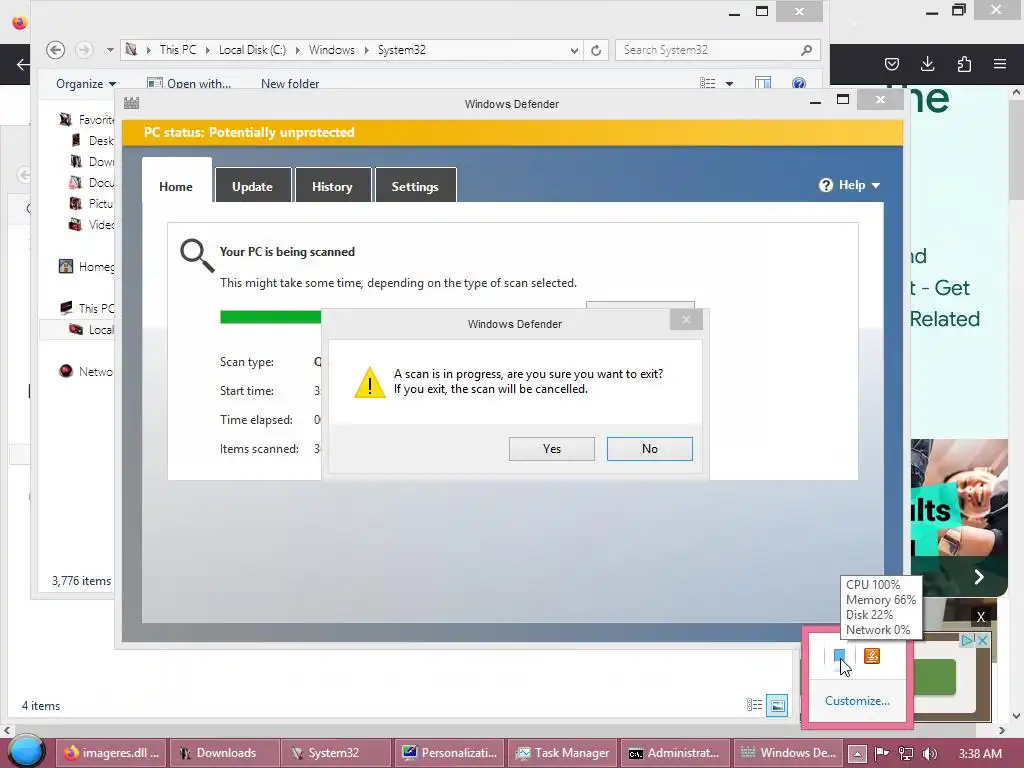Image resolution: width=1024 pixels, height=768 pixels.
Task: Toggle the preview pane icon
Action: pyautogui.click(x=763, y=83)
